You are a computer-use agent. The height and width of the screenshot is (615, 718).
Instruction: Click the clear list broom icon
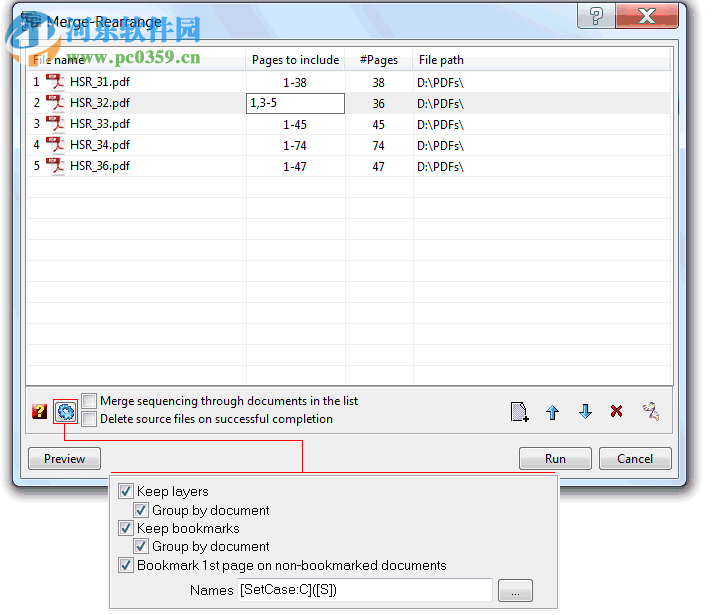click(651, 411)
